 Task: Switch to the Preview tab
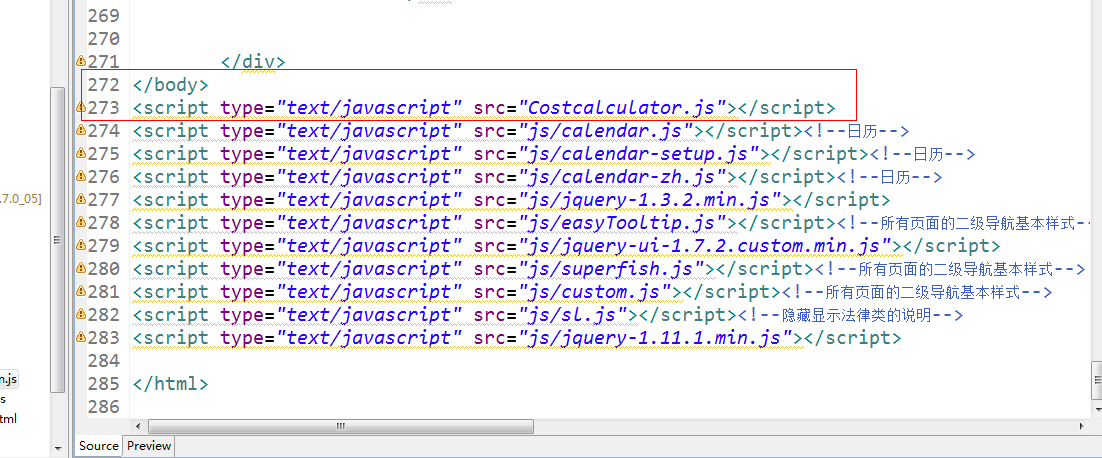click(149, 445)
